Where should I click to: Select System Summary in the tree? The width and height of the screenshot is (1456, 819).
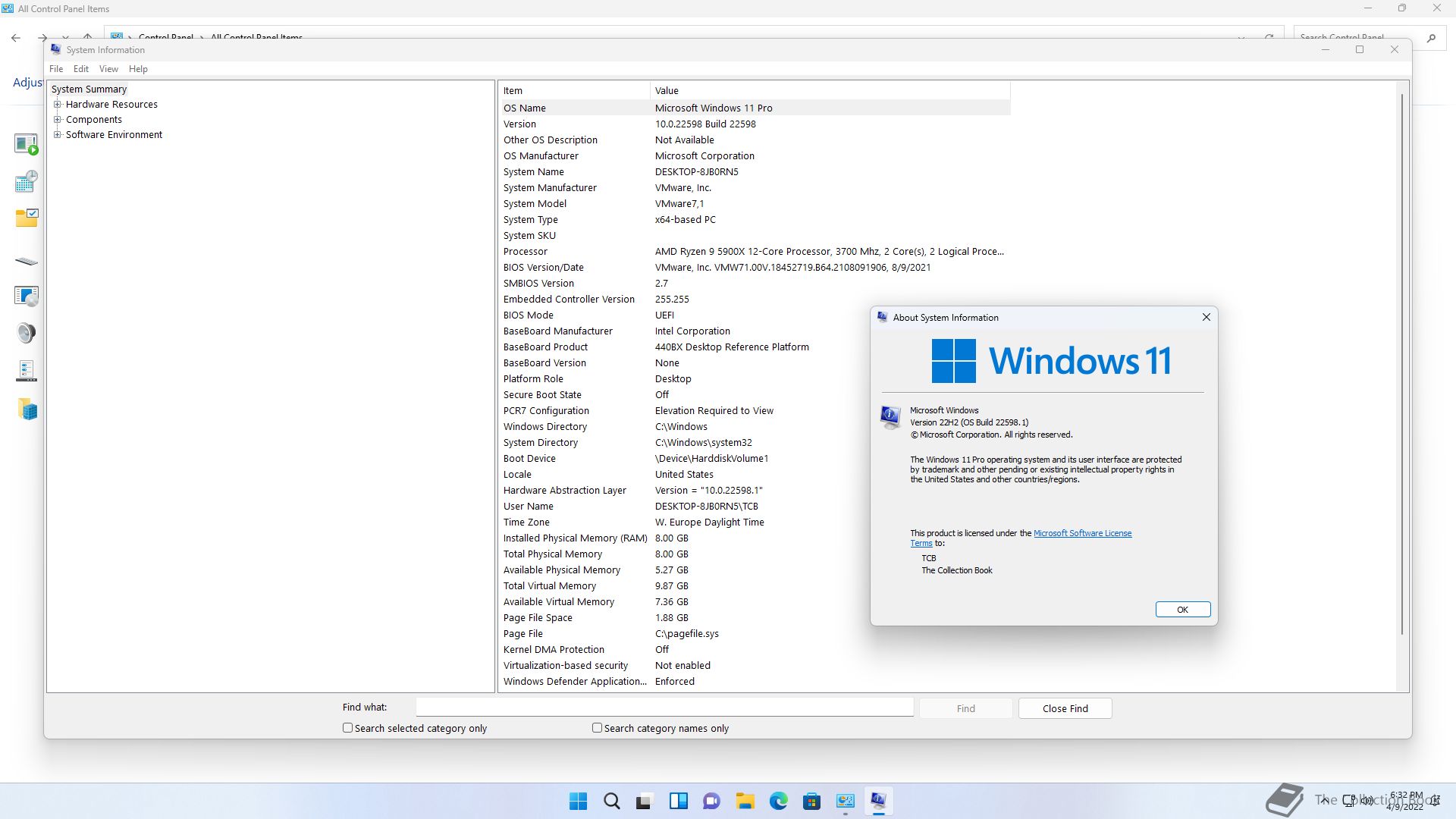(x=89, y=89)
